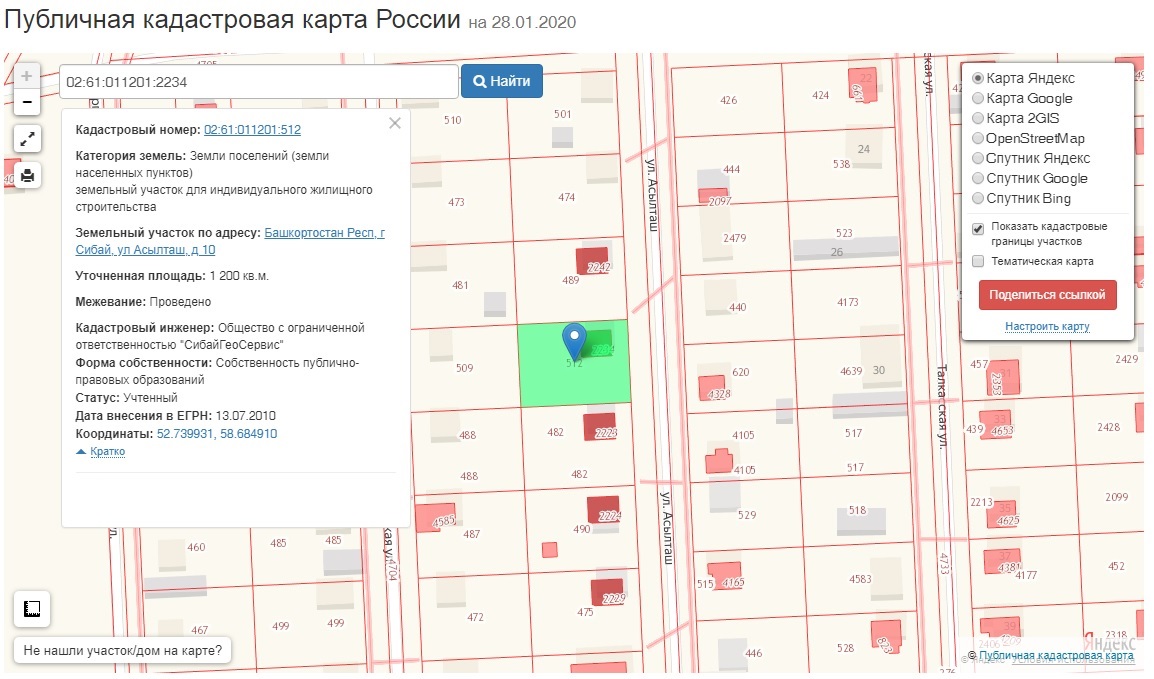Open the ruler measurement tool
This screenshot has width=1154, height=679.
32,608
